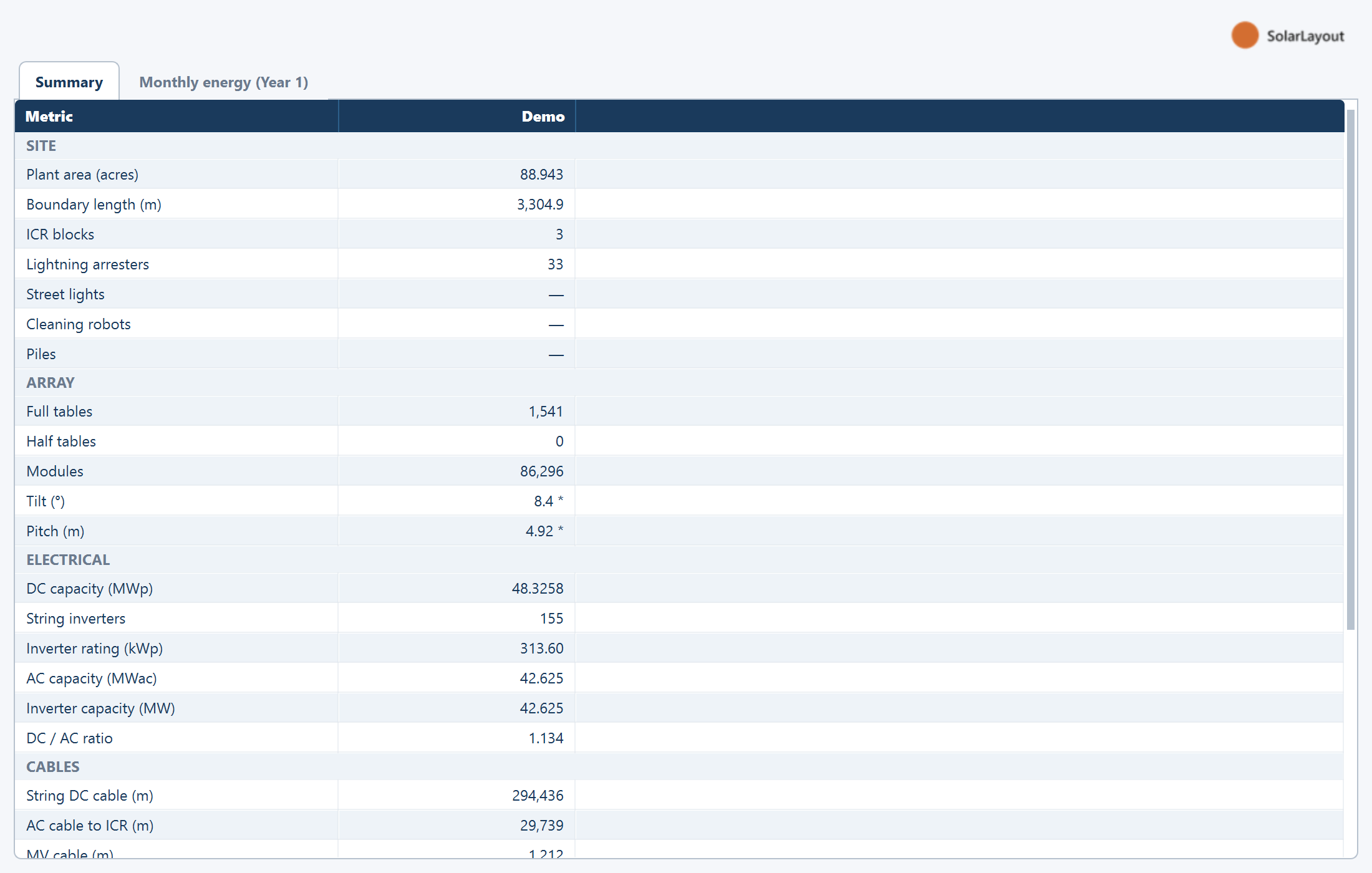1372x873 pixels.
Task: Click the SolarLayout orange logo icon
Action: point(1245,36)
